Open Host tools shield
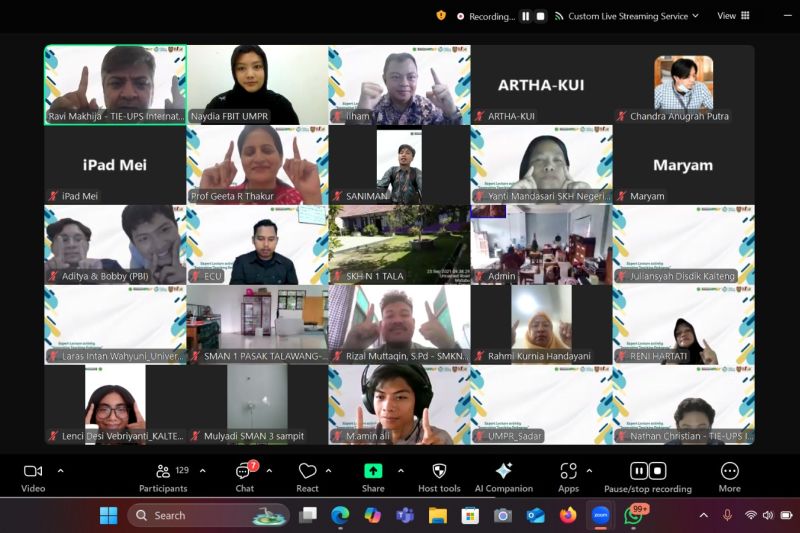The height and width of the screenshot is (533, 800). pos(439,471)
